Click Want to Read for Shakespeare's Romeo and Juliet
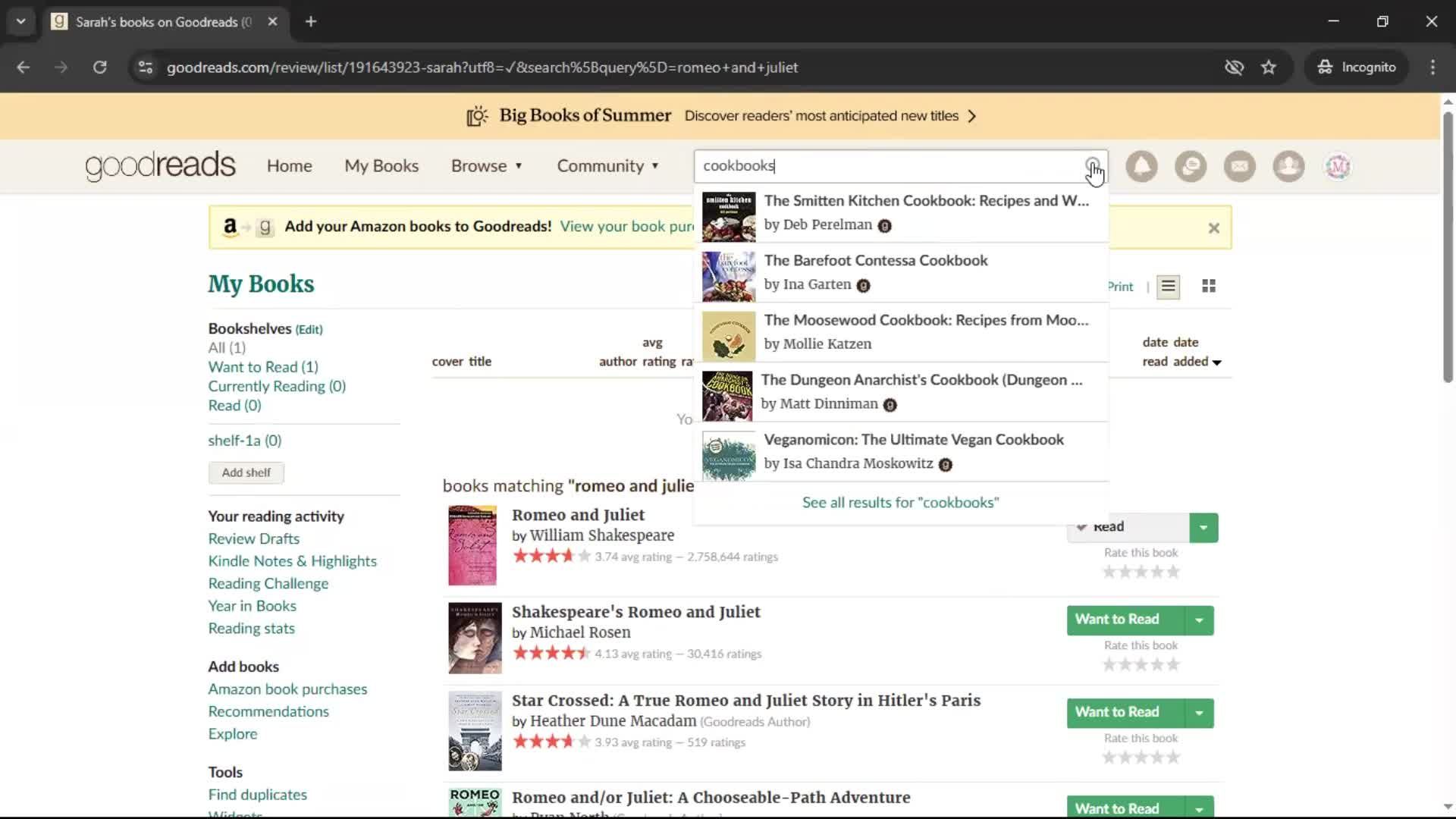Viewport: 1456px width, 819px height. tap(1125, 620)
